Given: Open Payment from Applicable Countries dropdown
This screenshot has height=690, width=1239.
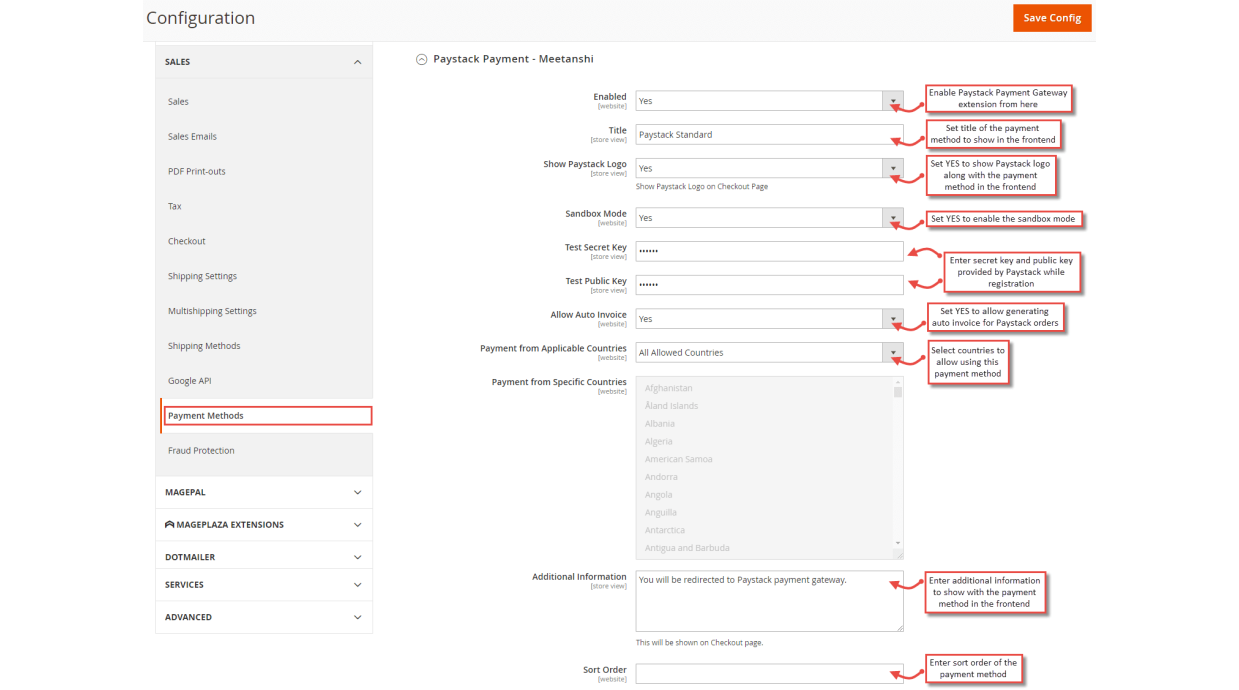Looking at the screenshot, I should (x=769, y=353).
